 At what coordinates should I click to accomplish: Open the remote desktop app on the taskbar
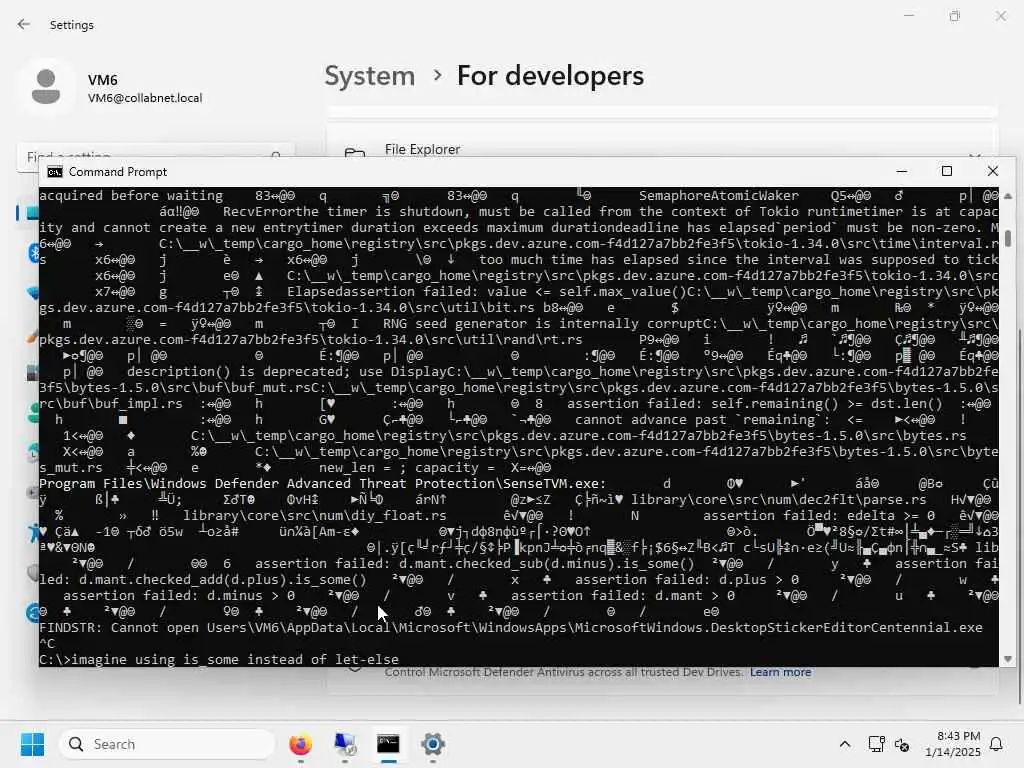click(344, 744)
